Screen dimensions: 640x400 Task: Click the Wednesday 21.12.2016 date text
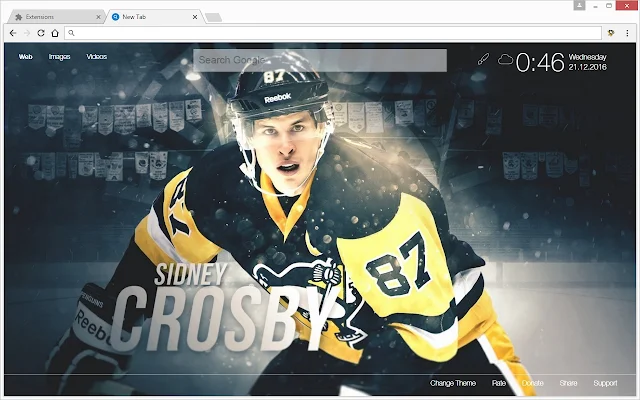[588, 62]
